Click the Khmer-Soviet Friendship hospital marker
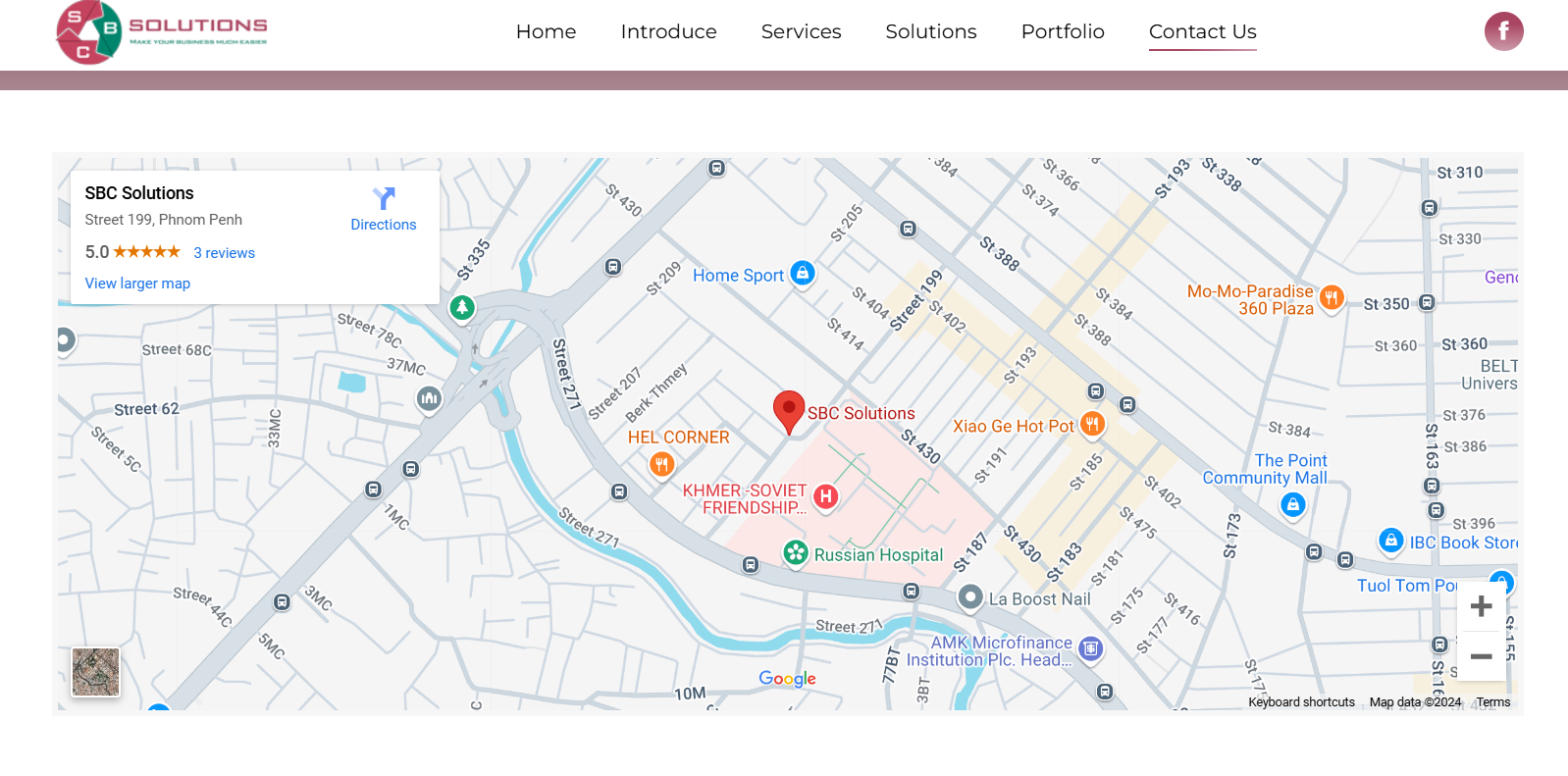Image resolution: width=1568 pixels, height=776 pixels. pos(826,496)
